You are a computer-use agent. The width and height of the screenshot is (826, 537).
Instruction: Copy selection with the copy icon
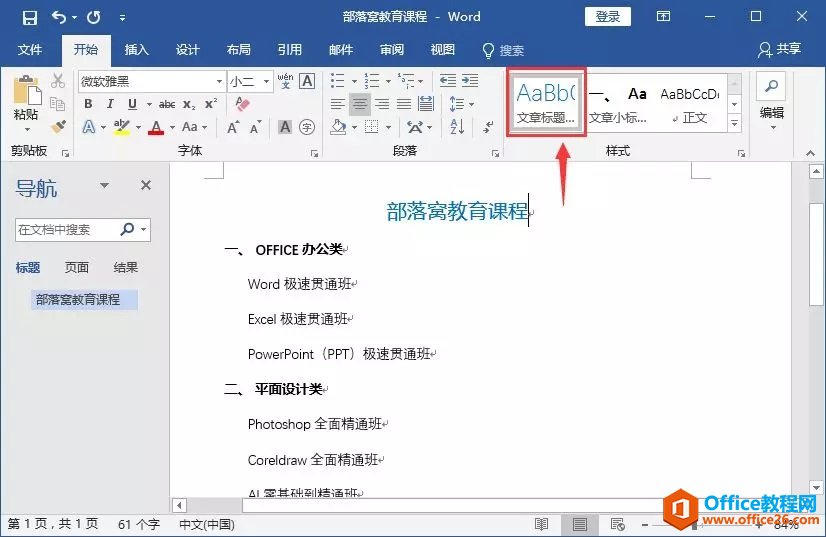tap(58, 104)
